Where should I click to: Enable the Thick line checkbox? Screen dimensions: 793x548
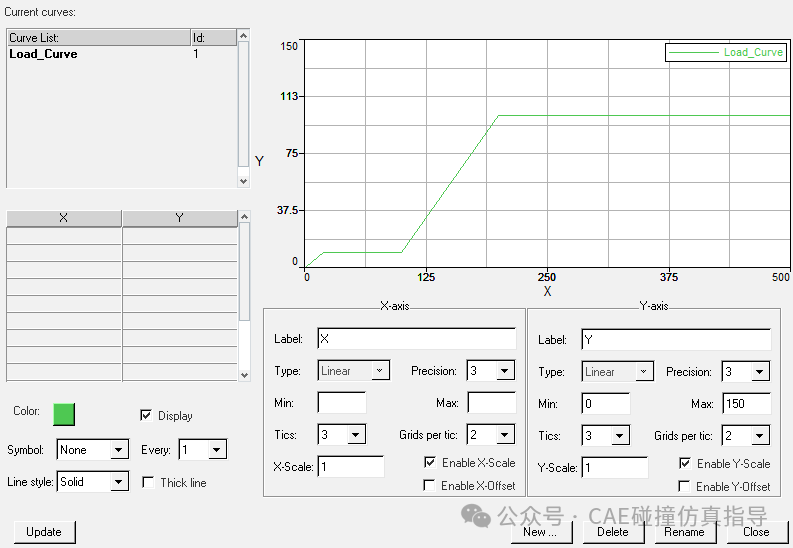[148, 482]
